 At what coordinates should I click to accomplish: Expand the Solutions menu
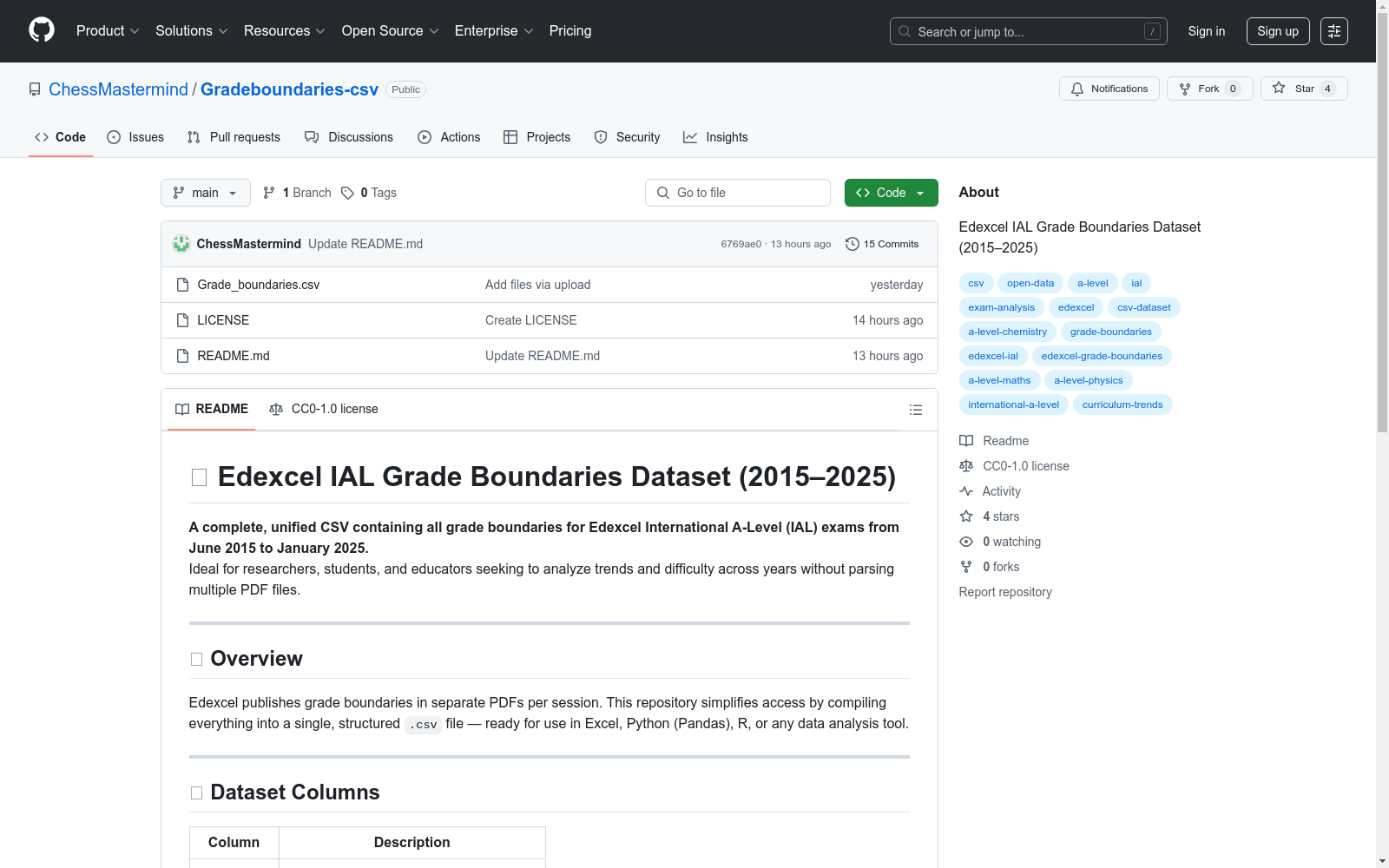click(x=191, y=30)
